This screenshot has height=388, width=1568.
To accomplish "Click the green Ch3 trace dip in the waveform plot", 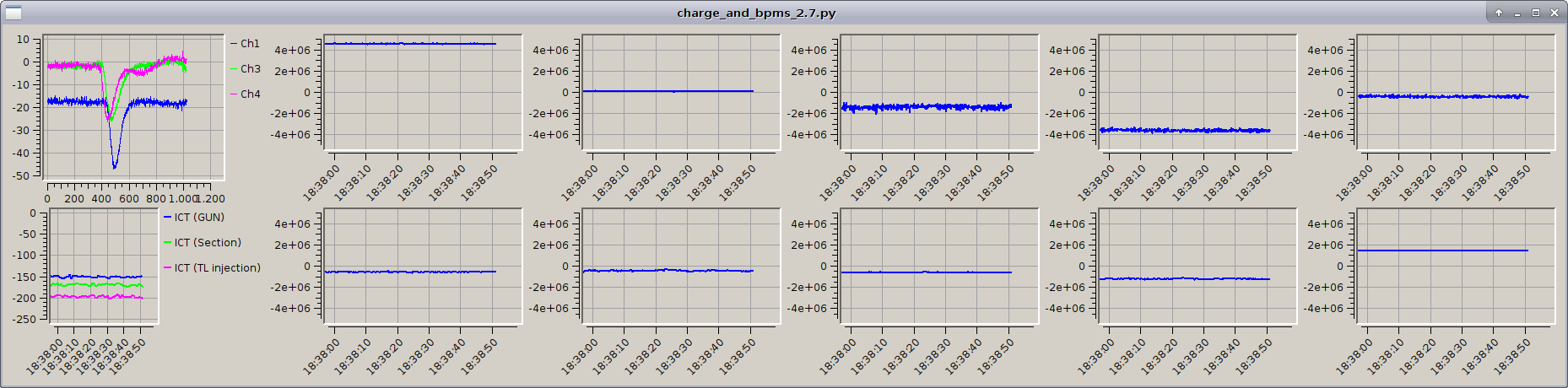I will tap(111, 117).
